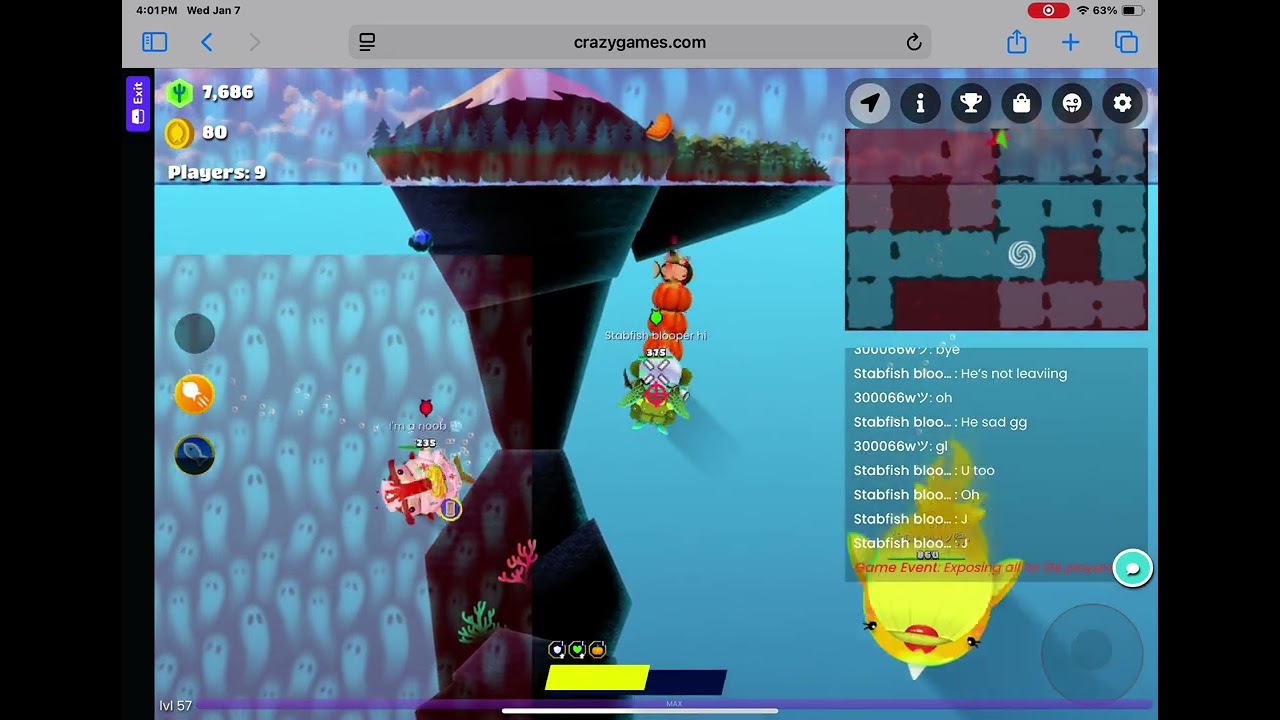Tap the crazygames.com address field
This screenshot has height=720, width=1280.
coord(640,42)
